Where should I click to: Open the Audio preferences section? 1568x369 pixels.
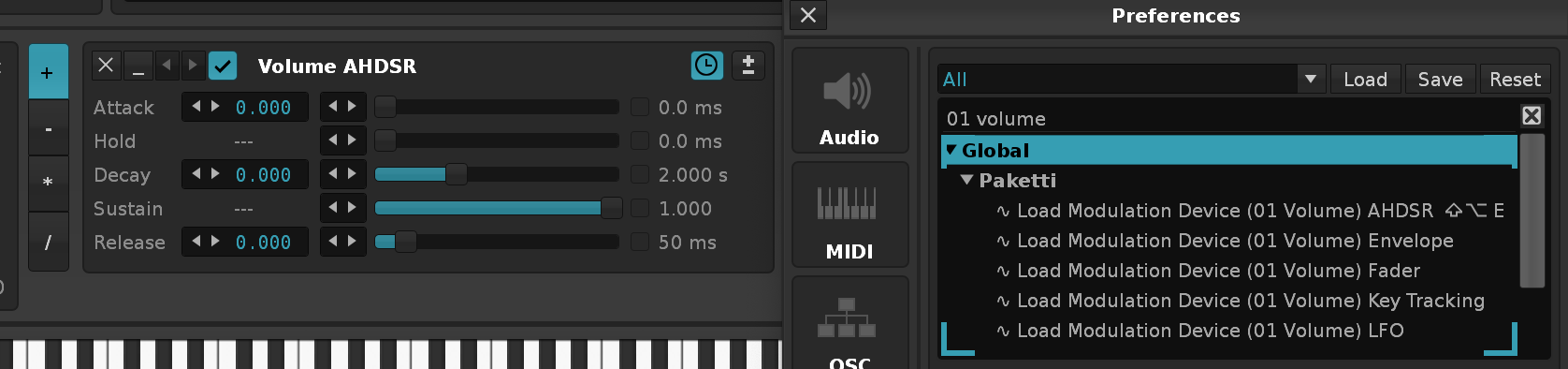849,100
